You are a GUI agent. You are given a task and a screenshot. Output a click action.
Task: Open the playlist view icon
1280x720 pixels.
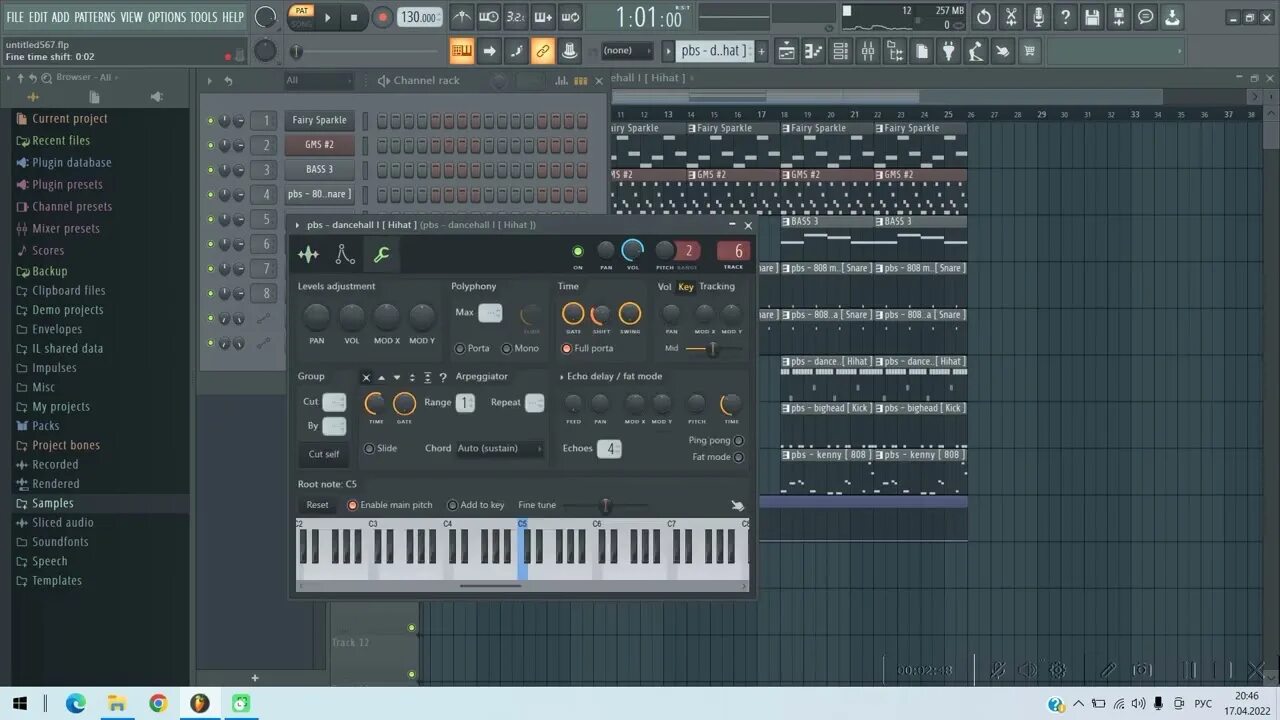click(x=787, y=51)
